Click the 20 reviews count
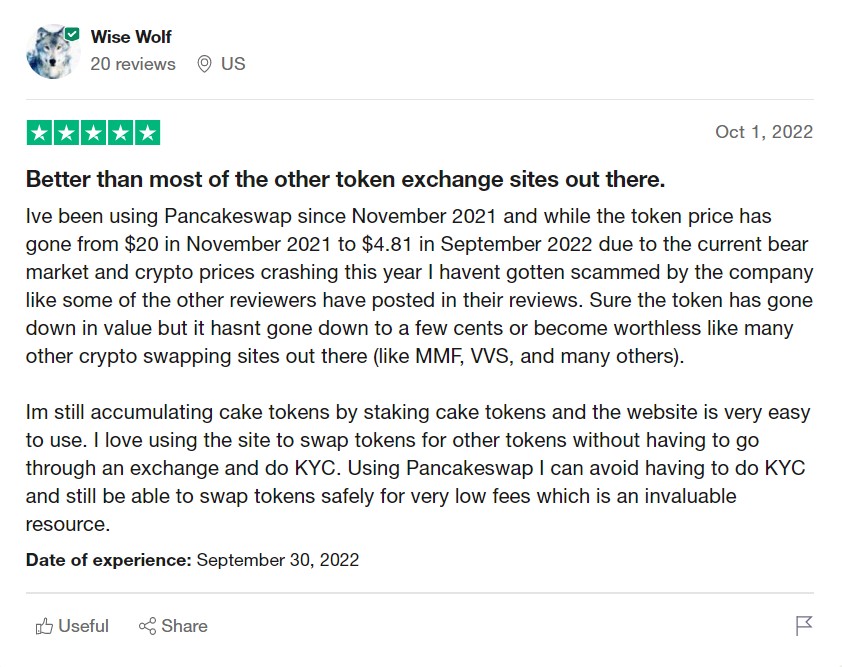842x667 pixels. [133, 64]
